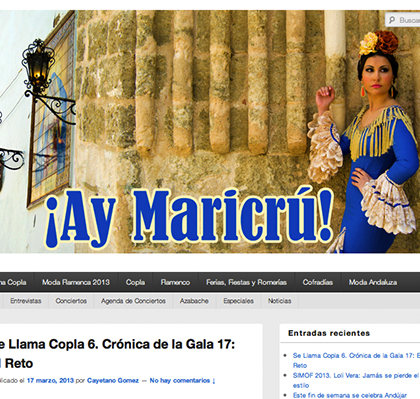This screenshot has width=420, height=399.
Task: Open sidebar link Se Llama Copla 6 Gala 17
Action: pyautogui.click(x=356, y=360)
